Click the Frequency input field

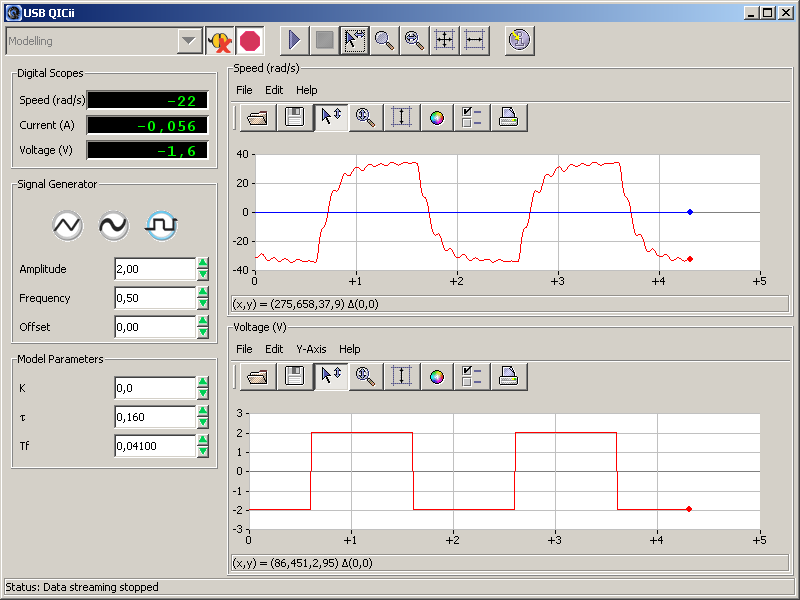pyautogui.click(x=155, y=298)
